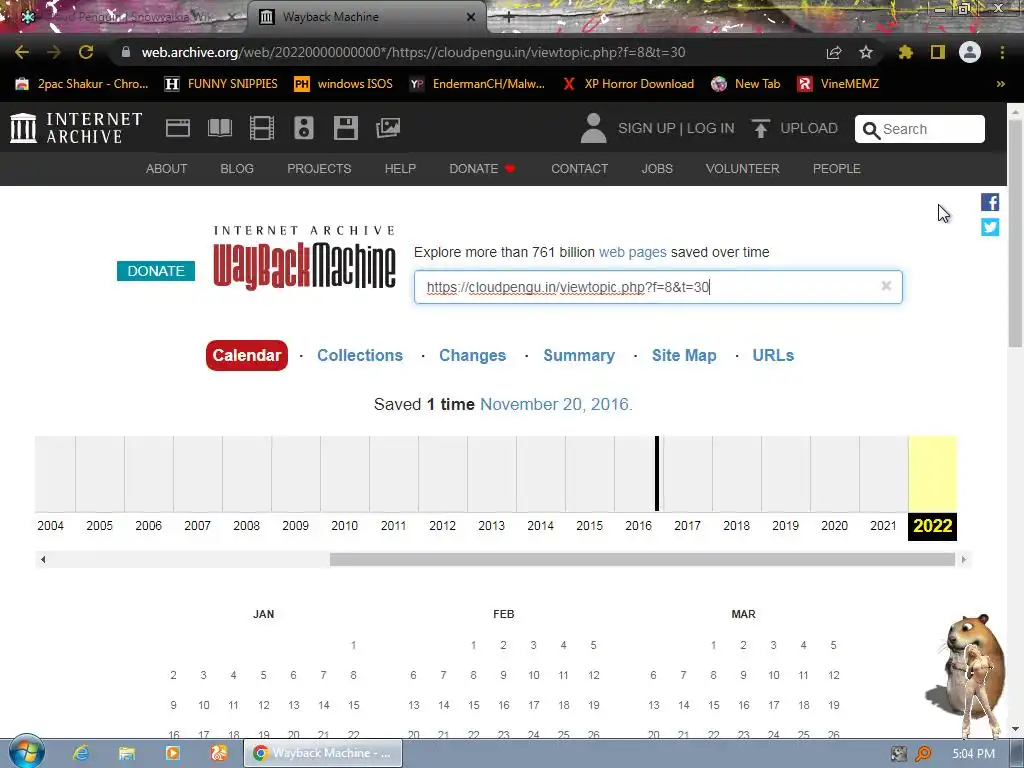This screenshot has width=1024, height=768.
Task: Open the CONTACT menu item
Action: tap(579, 168)
